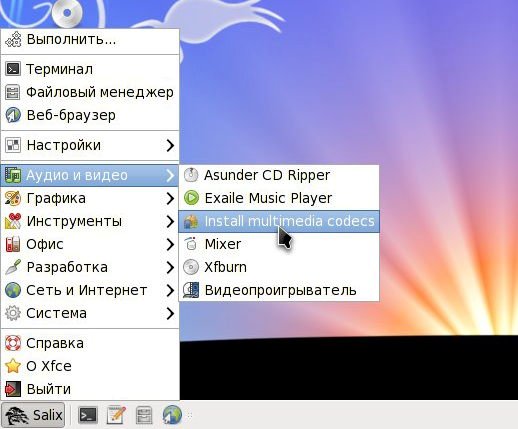Click the gear icon beside Система
The width and height of the screenshot is (518, 429).
click(x=13, y=313)
